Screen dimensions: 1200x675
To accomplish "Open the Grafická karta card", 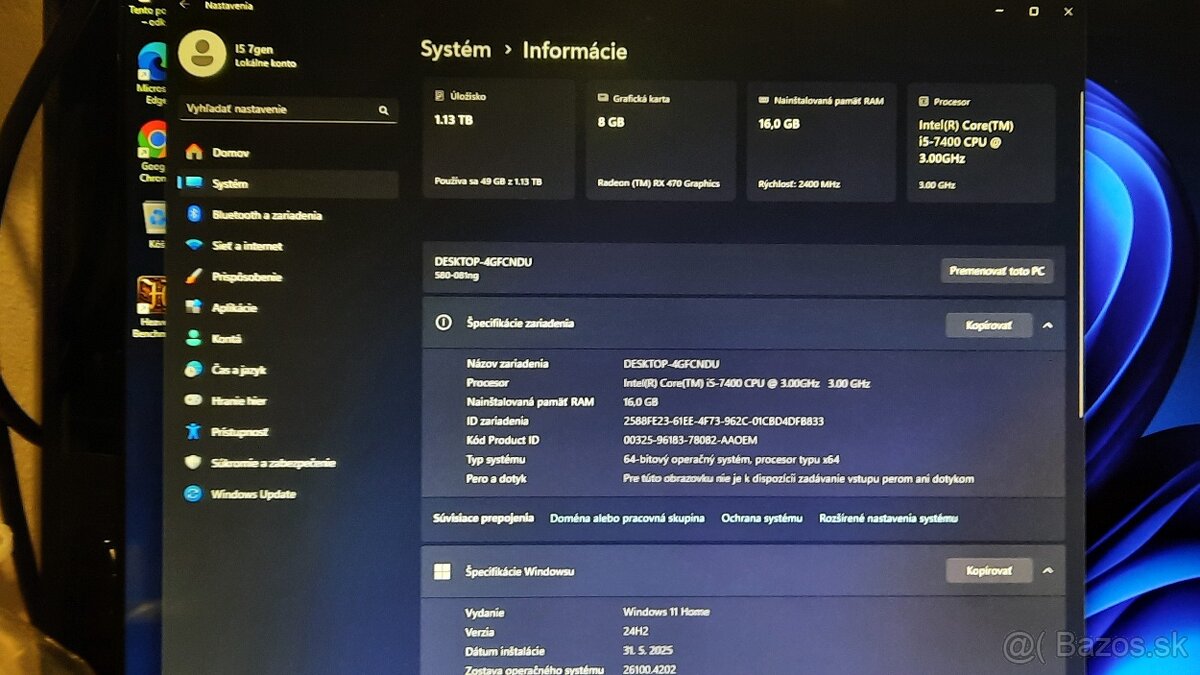I will coord(661,141).
